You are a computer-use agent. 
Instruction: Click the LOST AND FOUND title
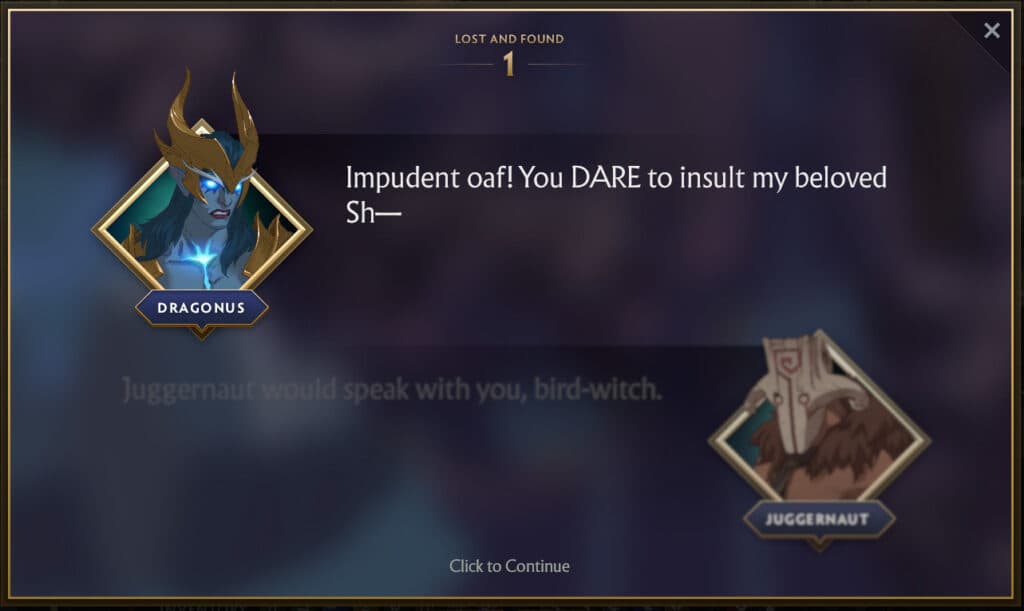pos(509,39)
